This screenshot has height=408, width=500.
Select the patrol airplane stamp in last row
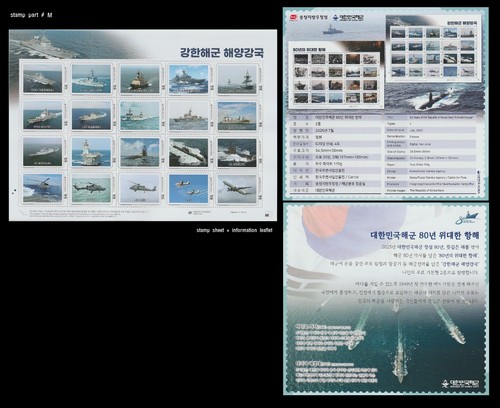click(237, 189)
